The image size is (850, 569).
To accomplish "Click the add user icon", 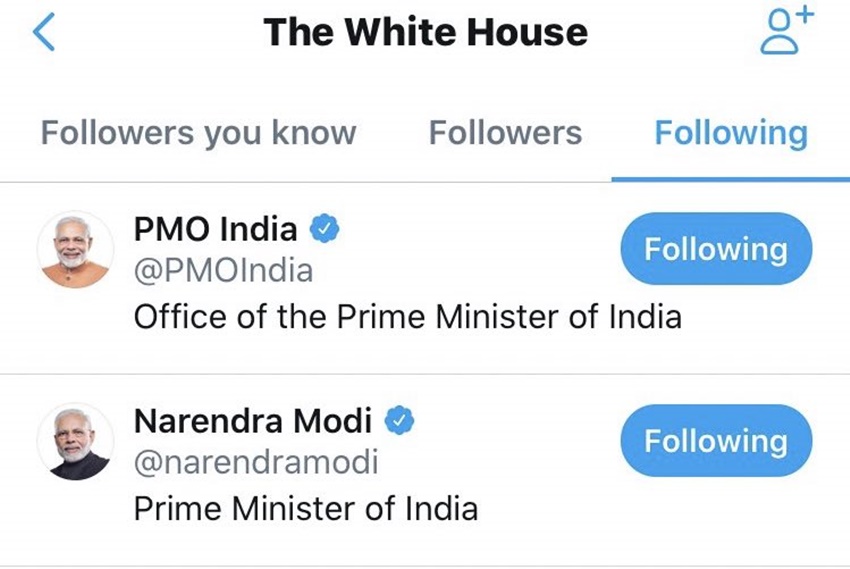I will pos(786,32).
